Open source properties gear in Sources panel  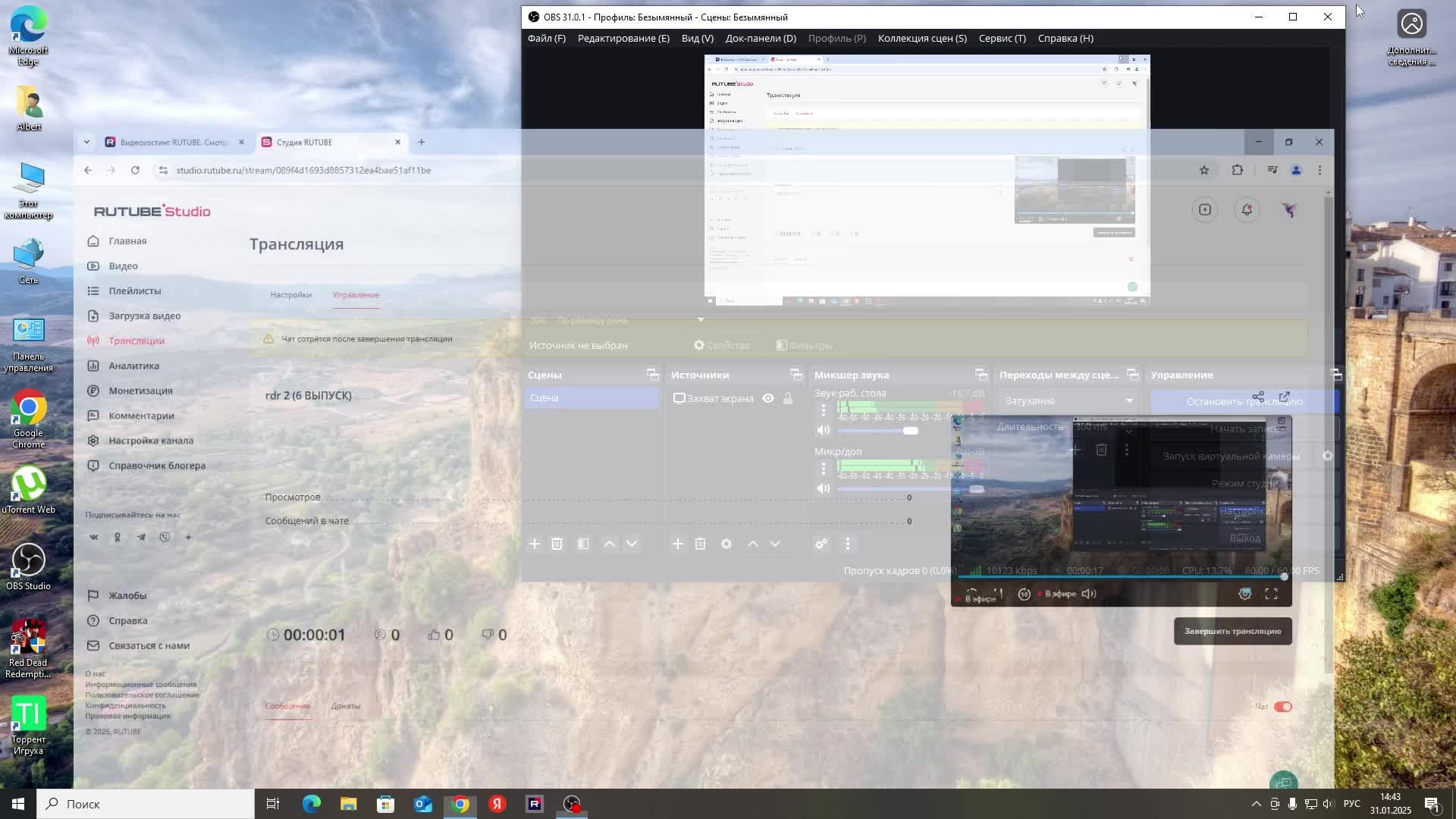pyautogui.click(x=726, y=544)
